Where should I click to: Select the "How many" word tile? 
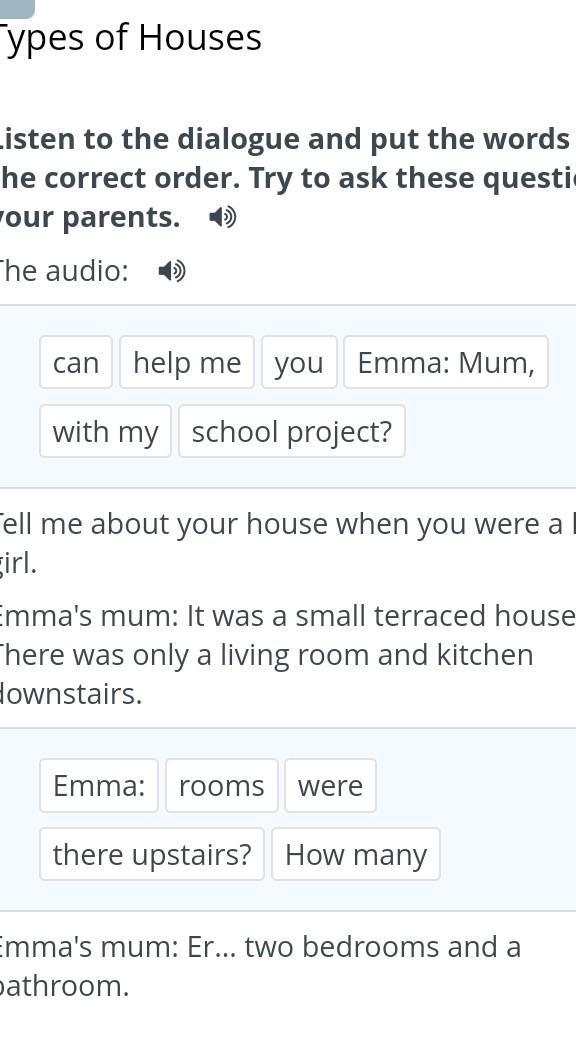(x=355, y=854)
